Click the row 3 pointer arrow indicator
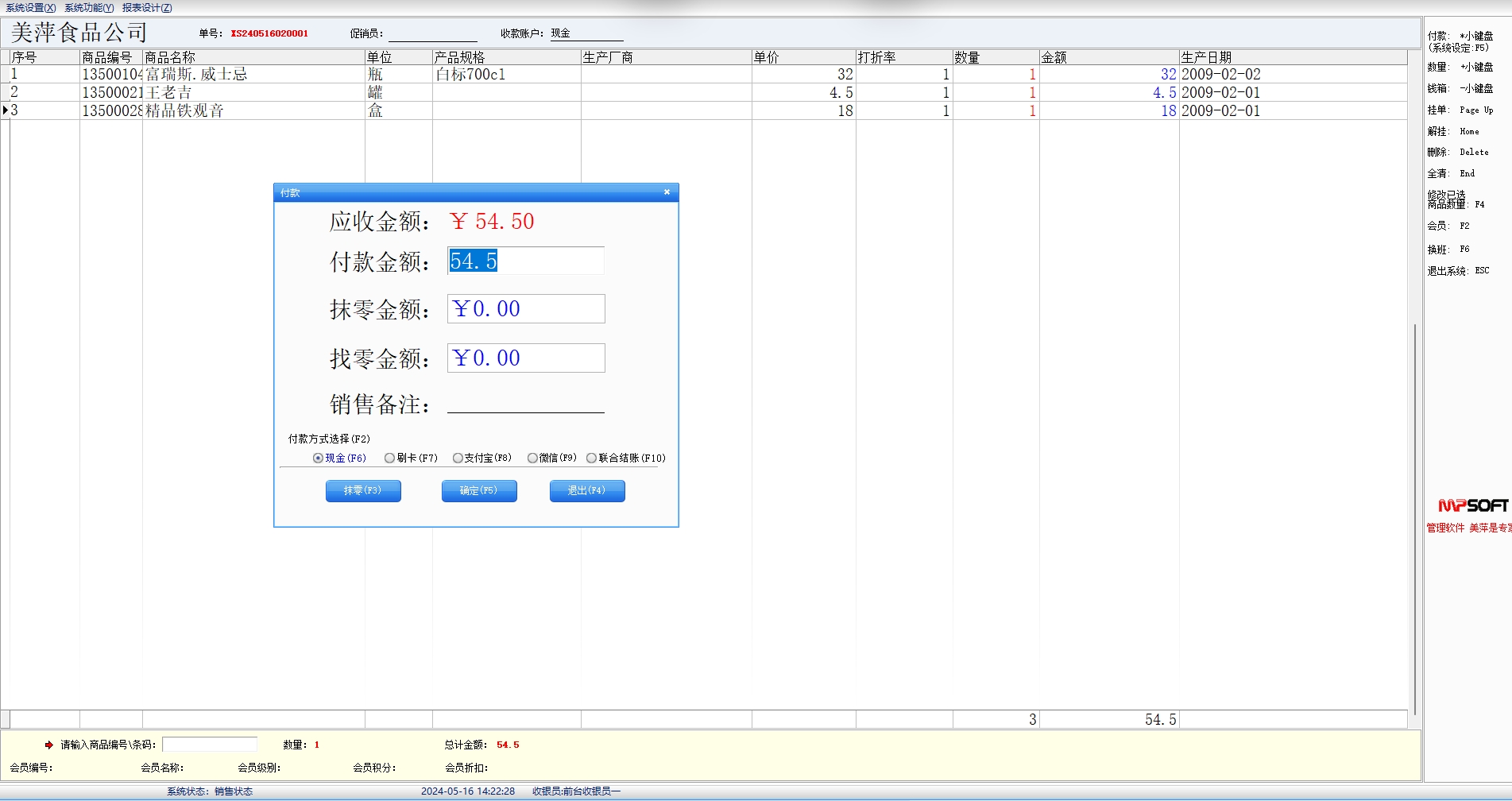Viewport: 1512px width, 801px height. (x=6, y=110)
